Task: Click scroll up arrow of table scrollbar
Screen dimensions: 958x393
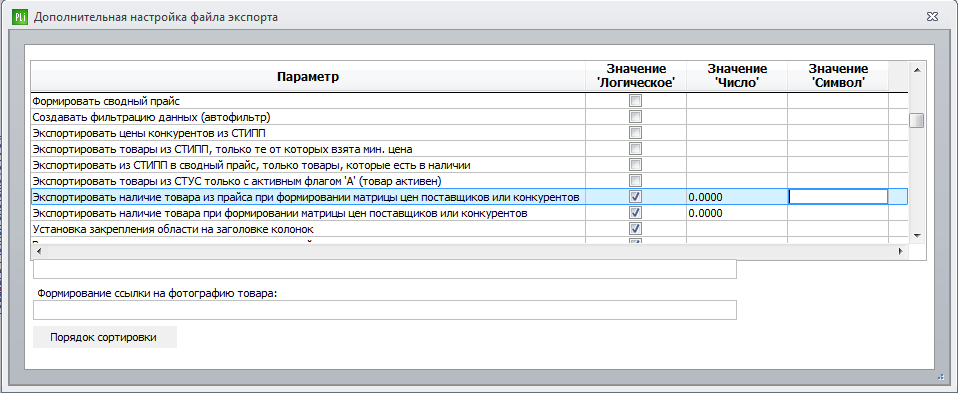Action: pos(916,69)
